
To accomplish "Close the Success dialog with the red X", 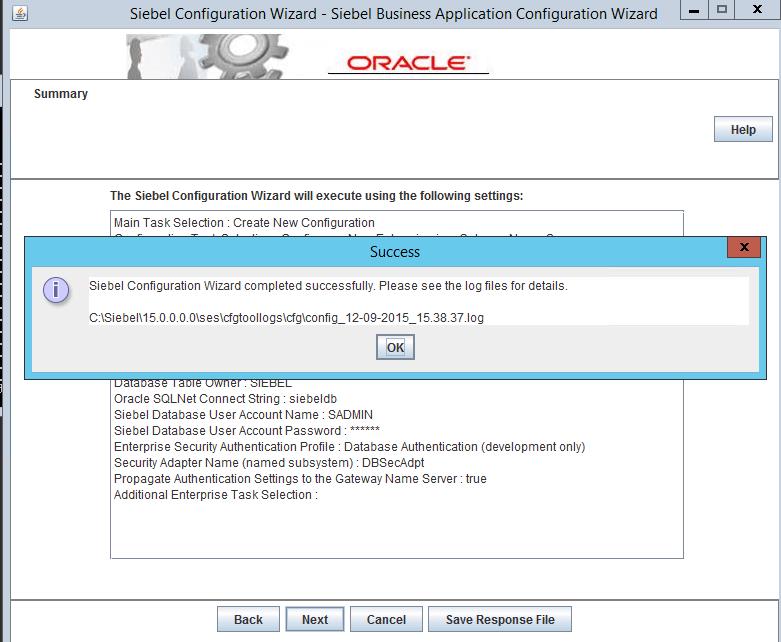I will [x=741, y=248].
